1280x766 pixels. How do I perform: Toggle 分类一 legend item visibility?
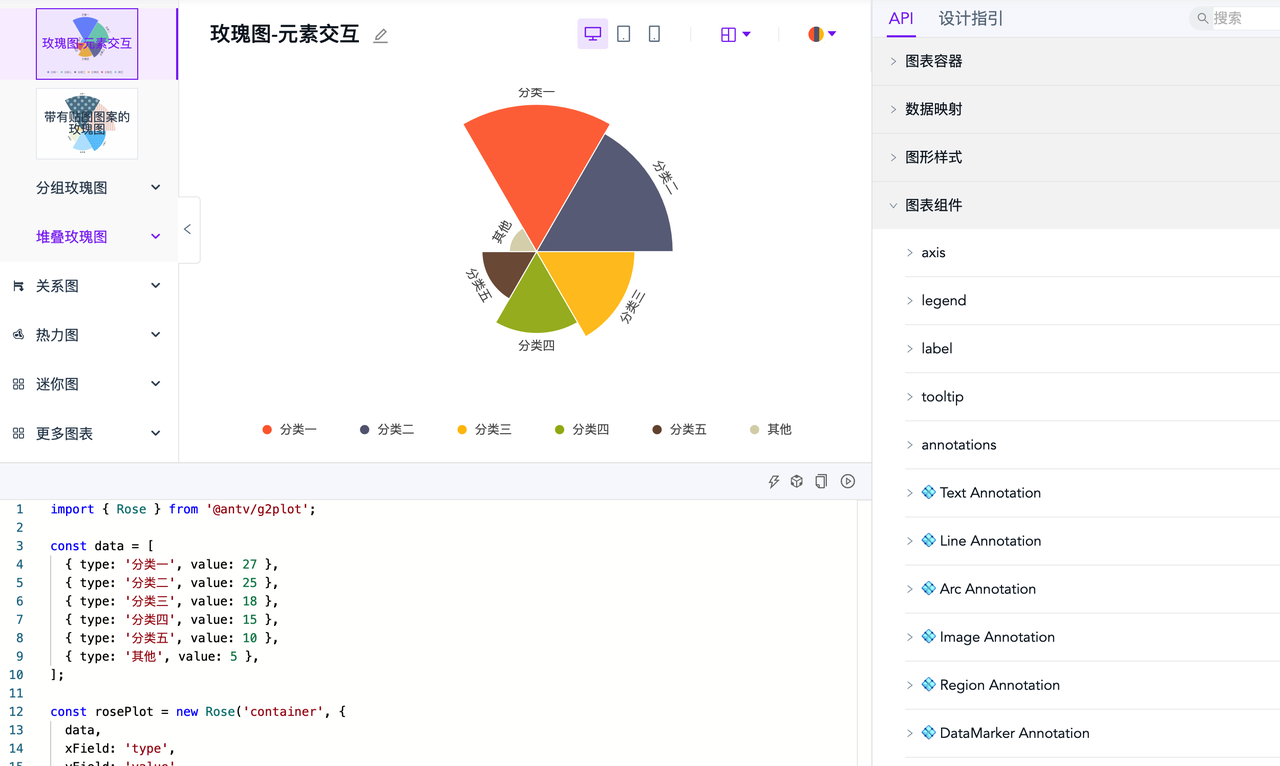click(289, 429)
